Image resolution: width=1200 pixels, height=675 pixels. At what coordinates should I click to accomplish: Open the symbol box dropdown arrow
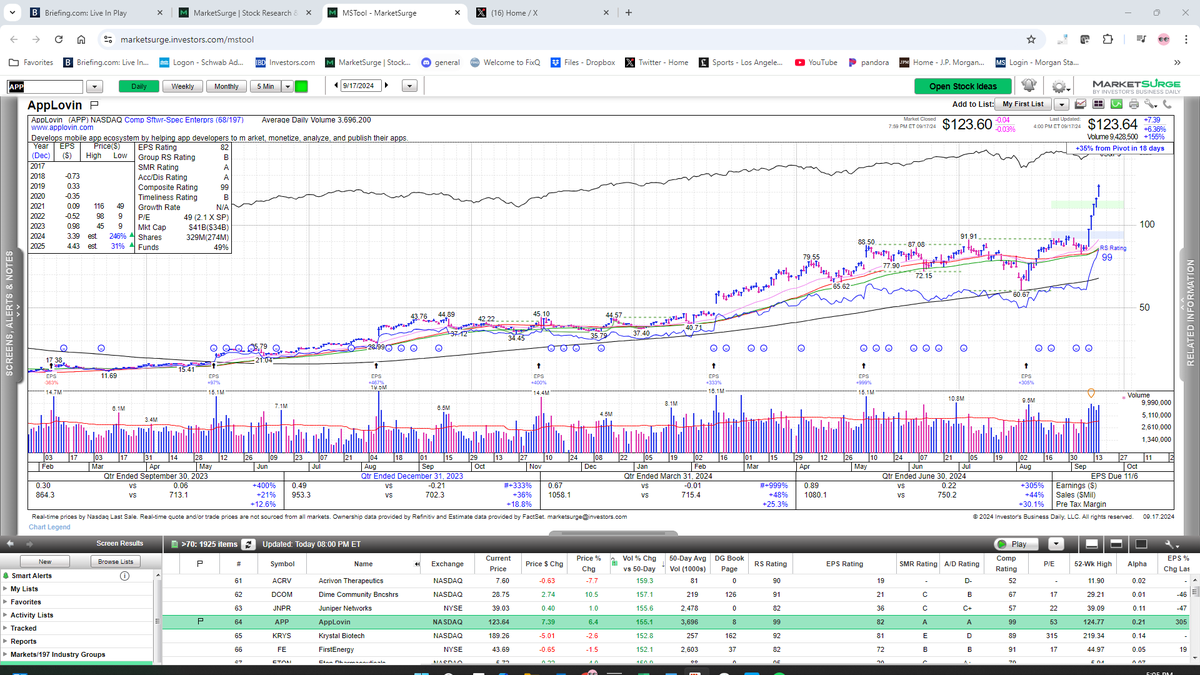point(95,86)
